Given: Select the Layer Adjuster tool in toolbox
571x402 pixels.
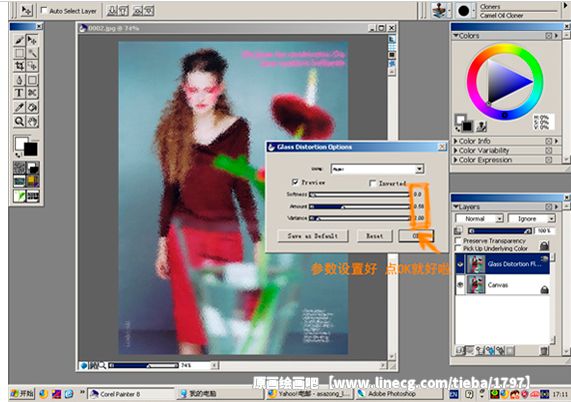Looking at the screenshot, I should (x=32, y=40).
